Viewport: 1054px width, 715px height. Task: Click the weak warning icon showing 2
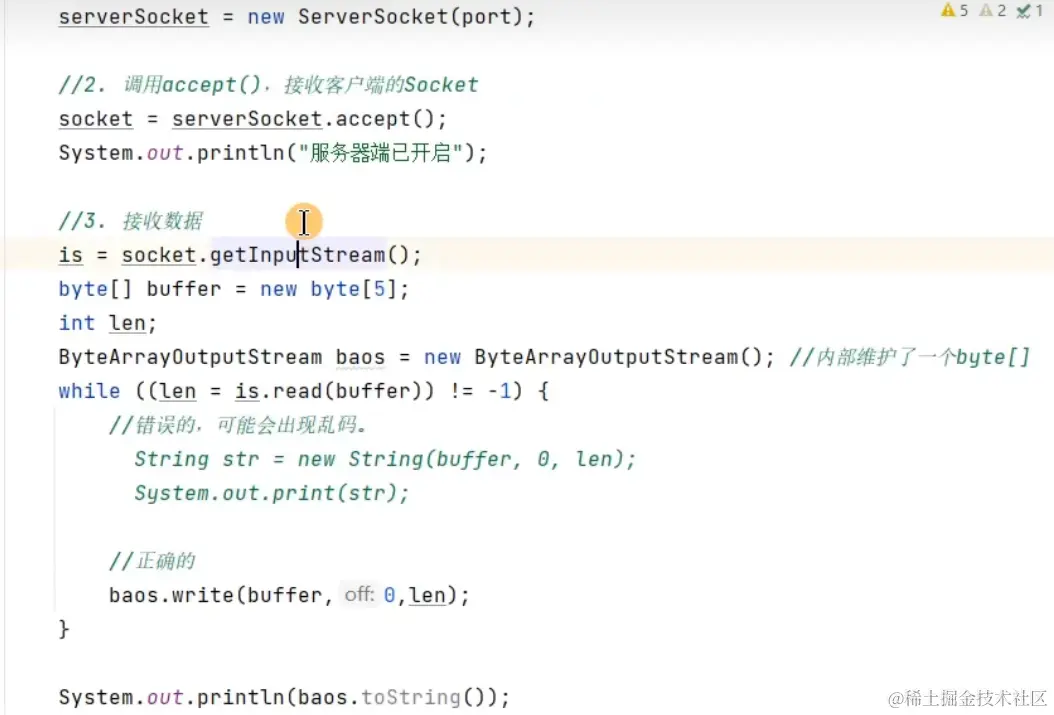tap(992, 10)
